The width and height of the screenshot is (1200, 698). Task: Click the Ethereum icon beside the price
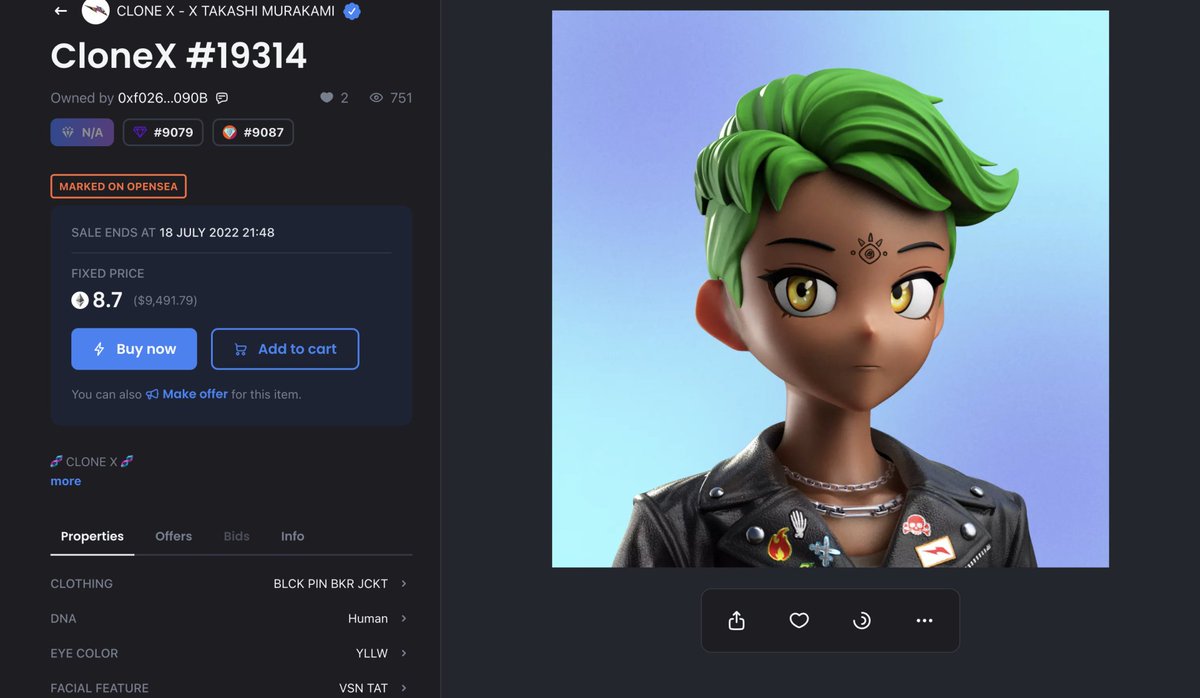point(80,300)
